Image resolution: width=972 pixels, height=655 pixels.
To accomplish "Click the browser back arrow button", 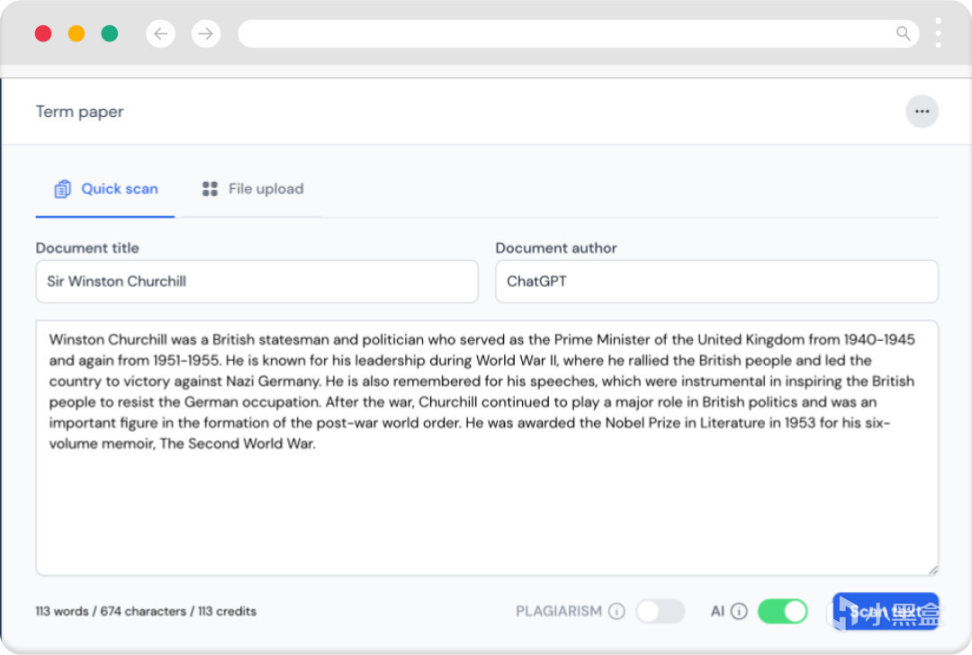I will pyautogui.click(x=161, y=34).
